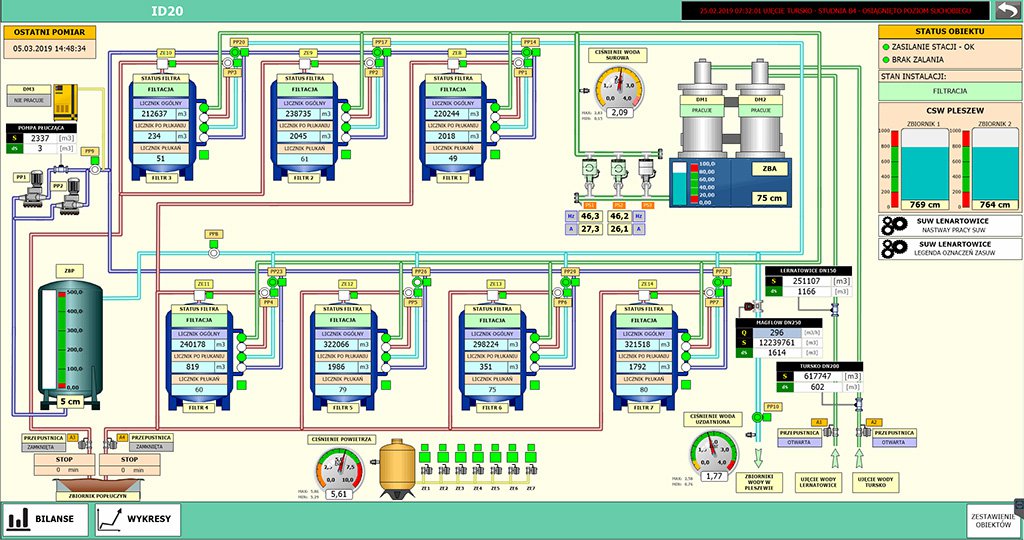Click Zbiorniki wody w Pleszewie label

pos(759,483)
